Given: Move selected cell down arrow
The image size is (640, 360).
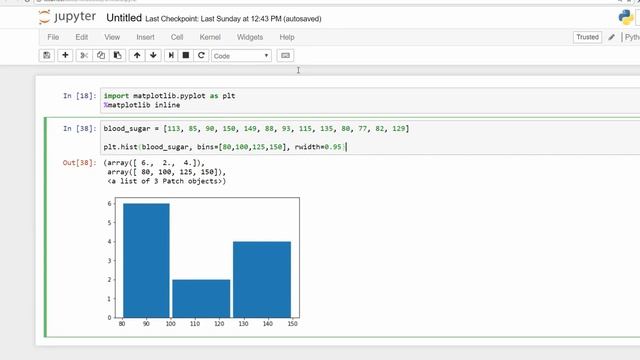Looking at the screenshot, I should tap(153, 56).
